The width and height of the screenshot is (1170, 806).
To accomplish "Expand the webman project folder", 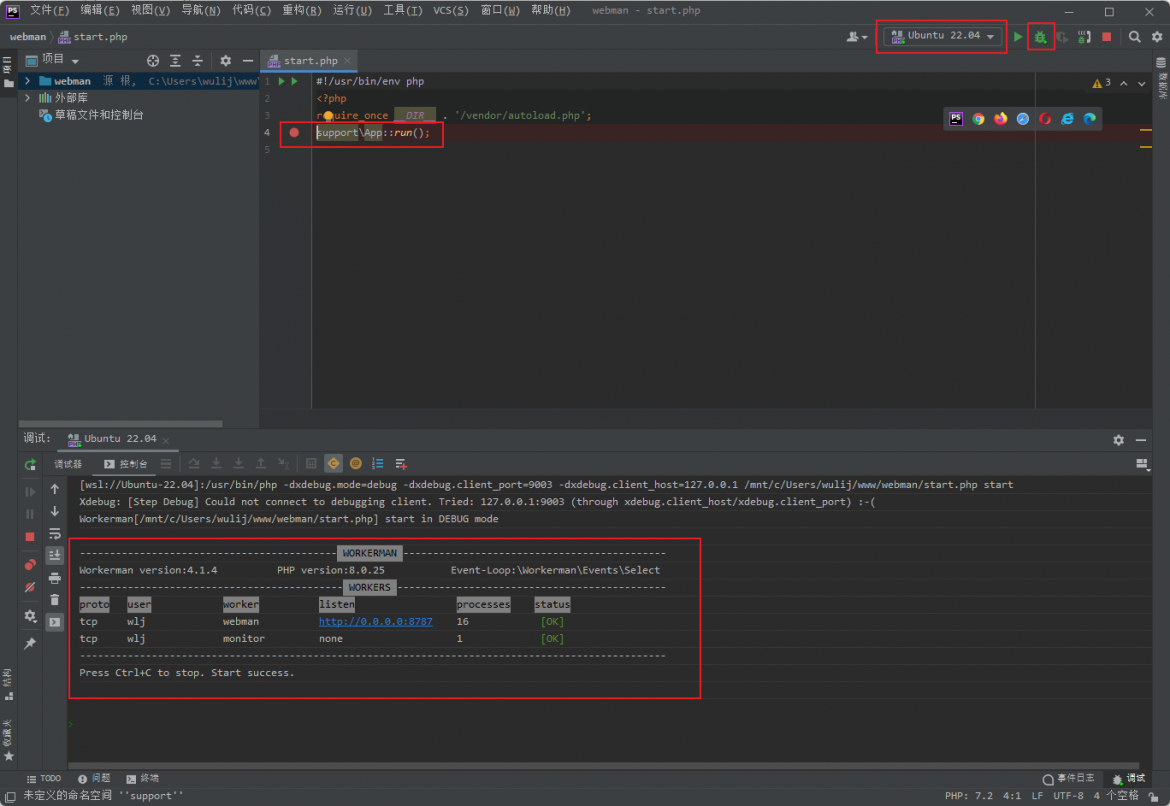I will coord(28,81).
